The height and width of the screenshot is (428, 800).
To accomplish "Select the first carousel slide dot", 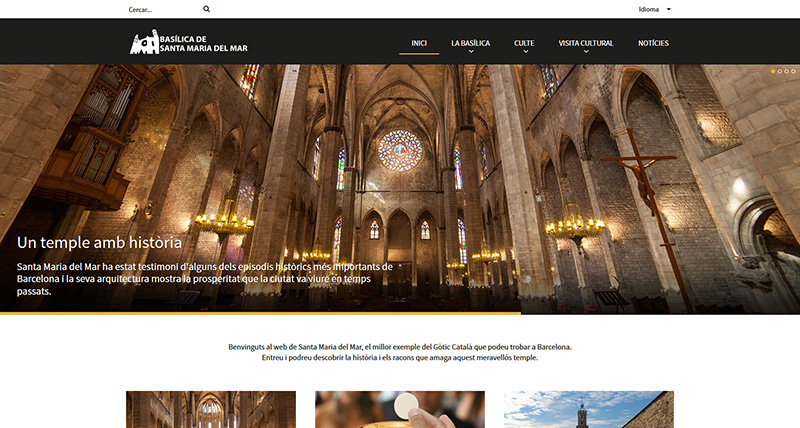I will click(773, 71).
